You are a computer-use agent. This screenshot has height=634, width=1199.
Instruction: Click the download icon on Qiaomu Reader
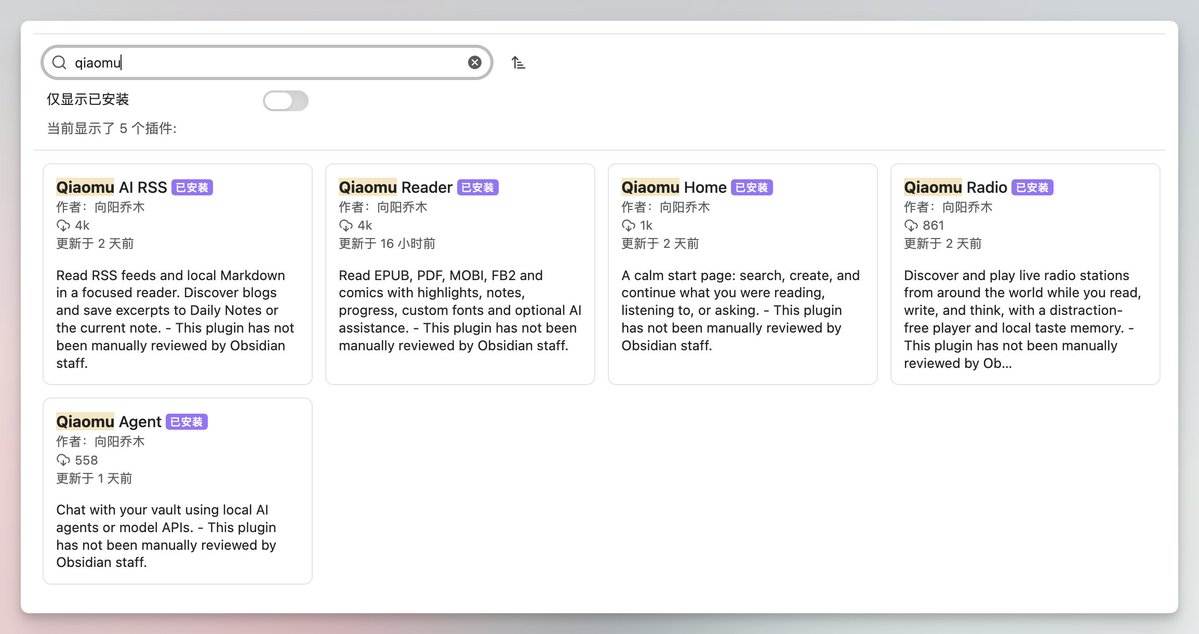click(346, 226)
